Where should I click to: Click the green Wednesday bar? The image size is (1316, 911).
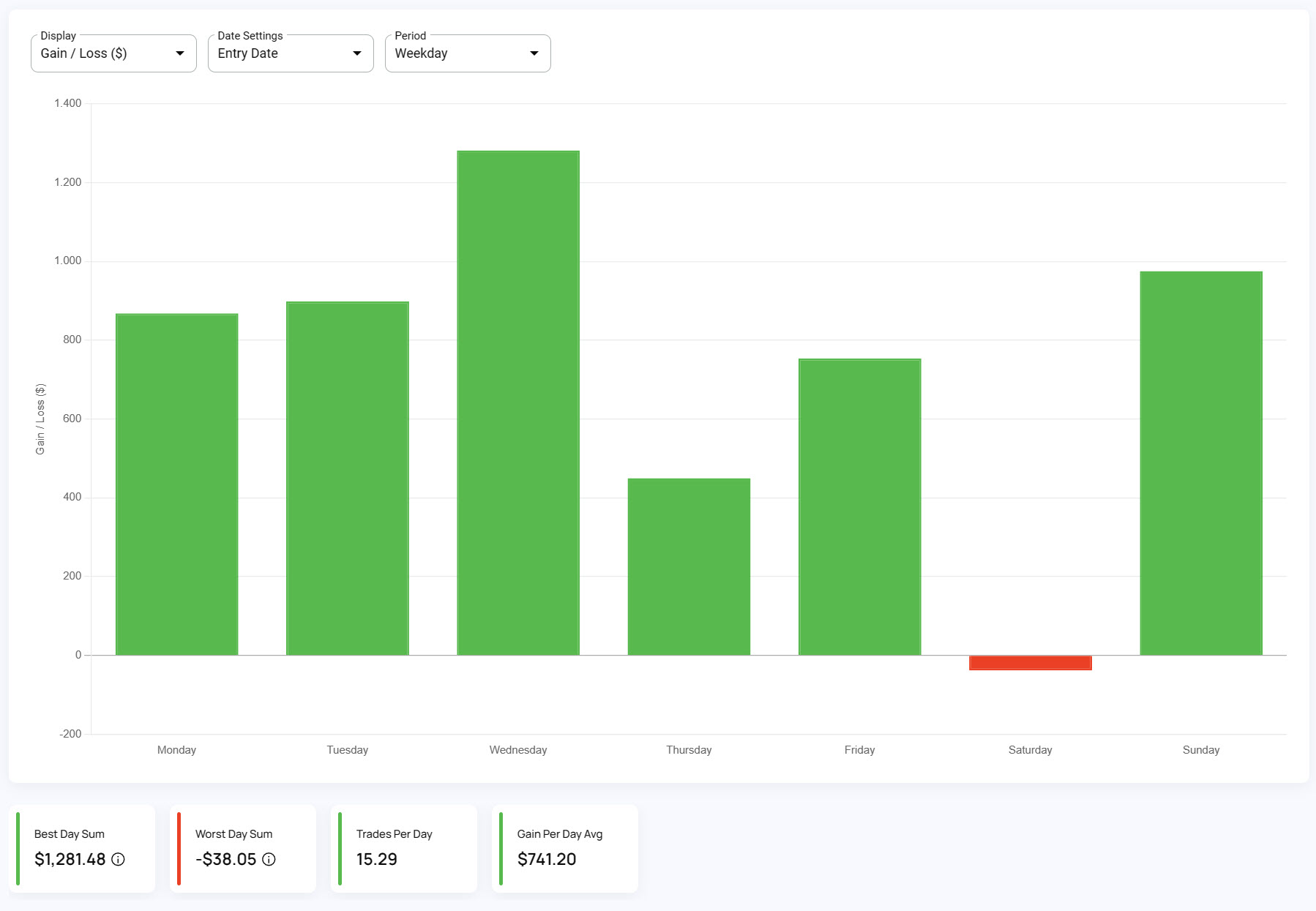point(518,402)
